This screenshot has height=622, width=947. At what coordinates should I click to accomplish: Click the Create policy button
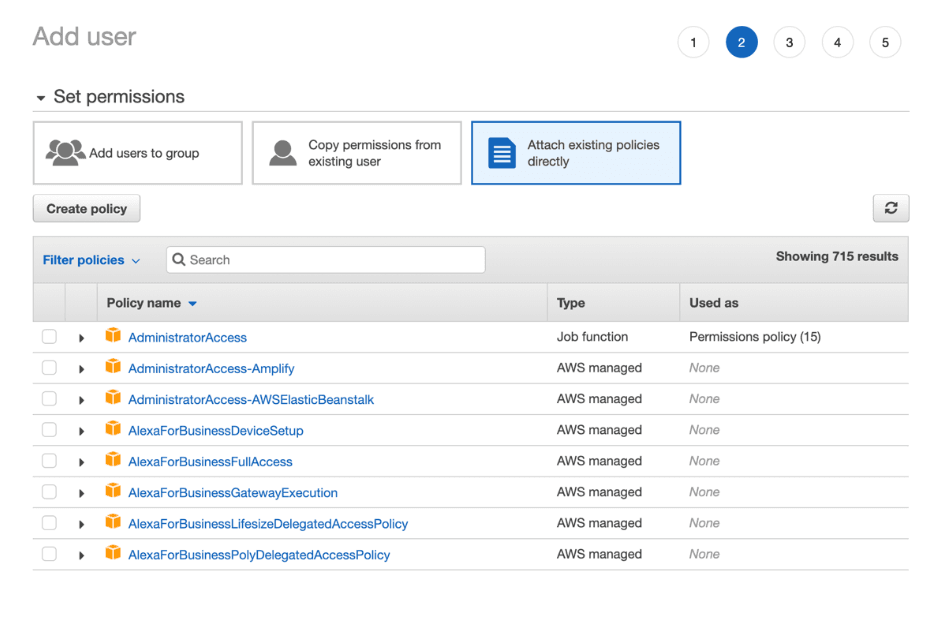click(86, 208)
